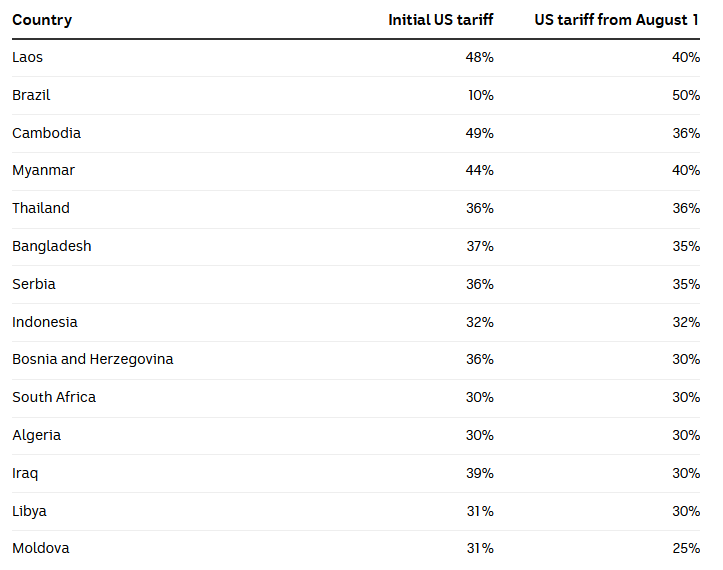Click Moldova's 25% August tariff value
Image resolution: width=723 pixels, height=570 pixels.
coord(686,548)
